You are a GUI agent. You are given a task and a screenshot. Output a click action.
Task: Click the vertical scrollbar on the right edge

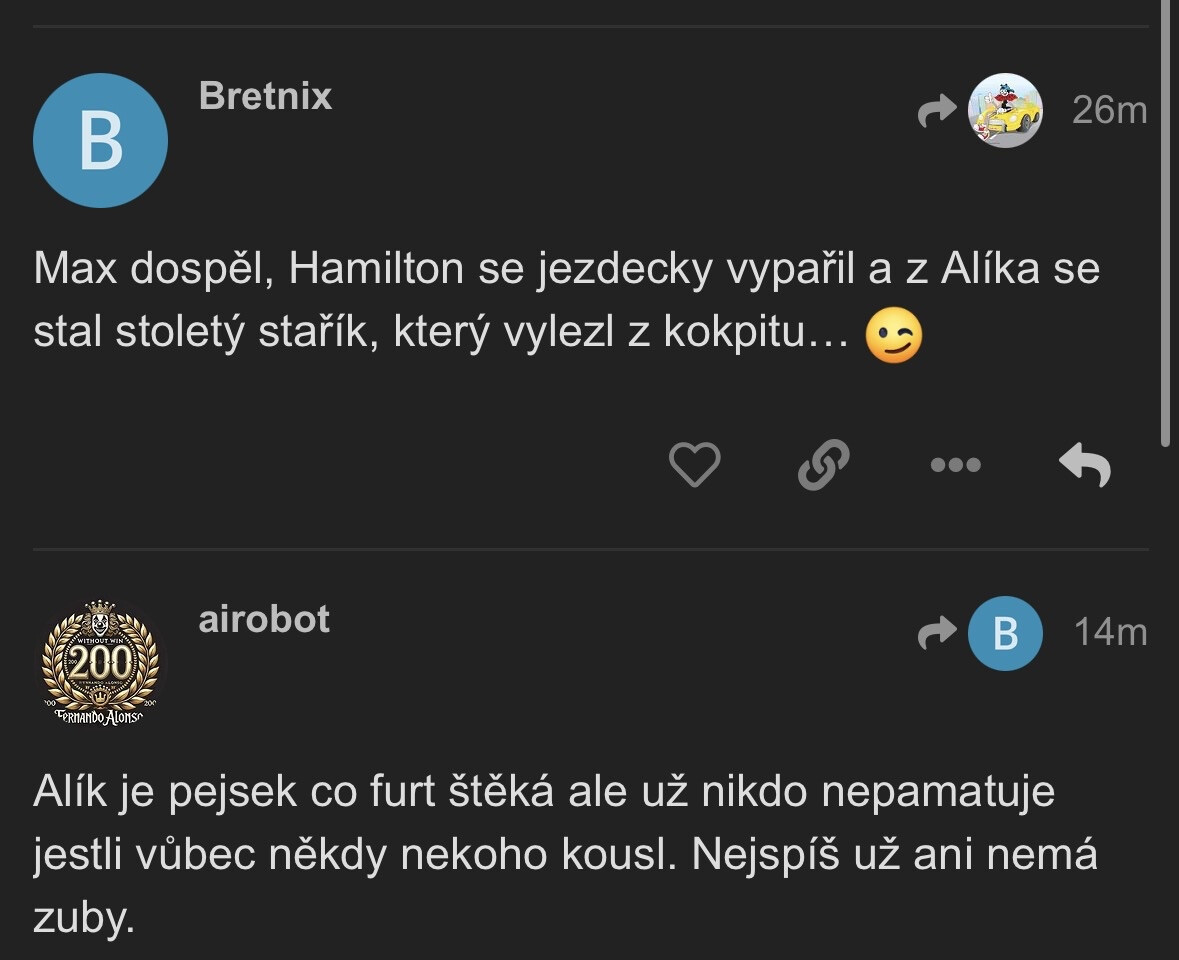[x=1165, y=220]
